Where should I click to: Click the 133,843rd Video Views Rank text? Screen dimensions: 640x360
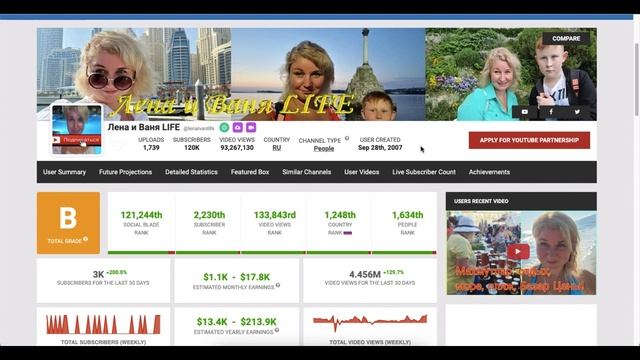point(275,215)
